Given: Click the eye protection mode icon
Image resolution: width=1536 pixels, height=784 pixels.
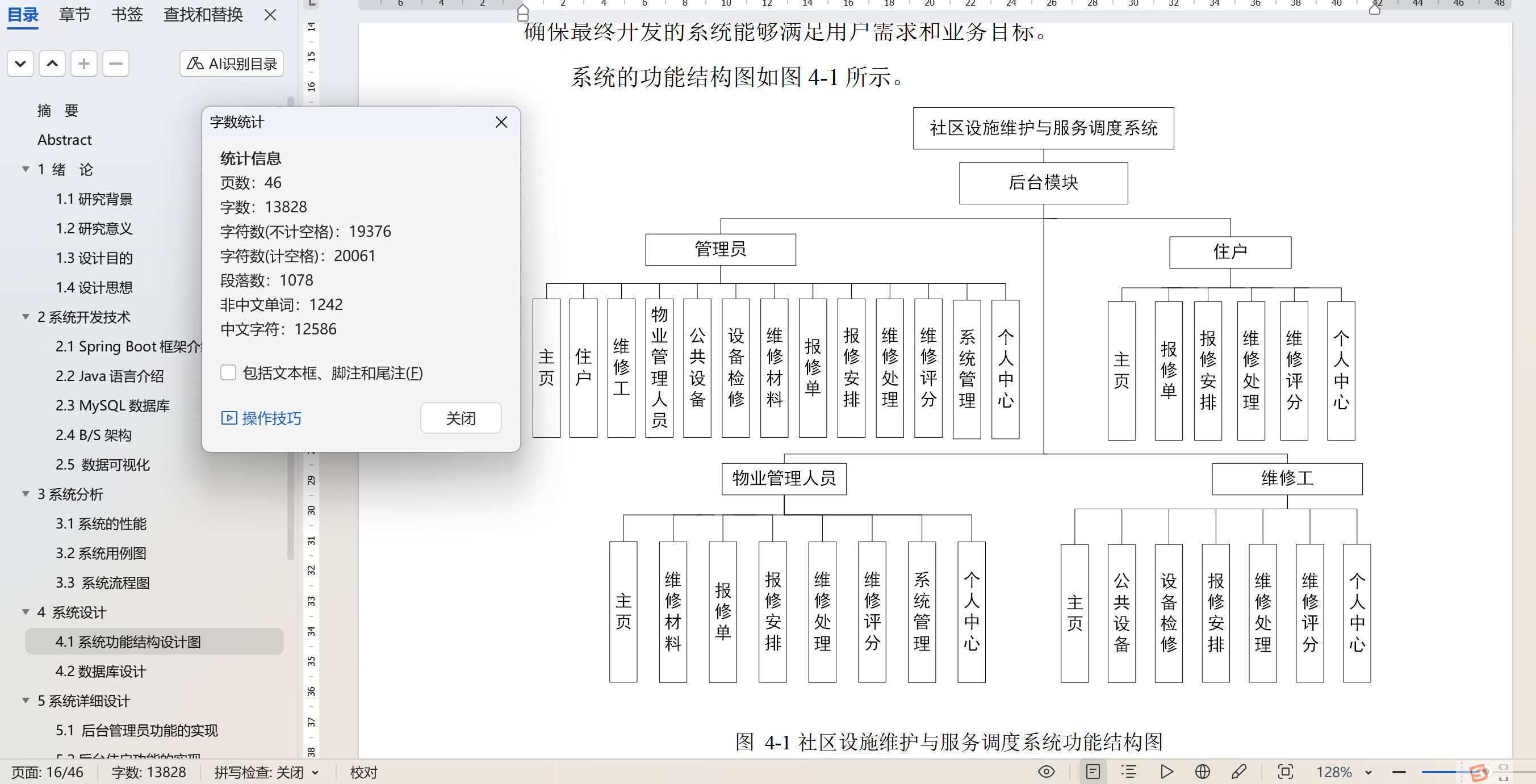Looking at the screenshot, I should tap(1046, 772).
